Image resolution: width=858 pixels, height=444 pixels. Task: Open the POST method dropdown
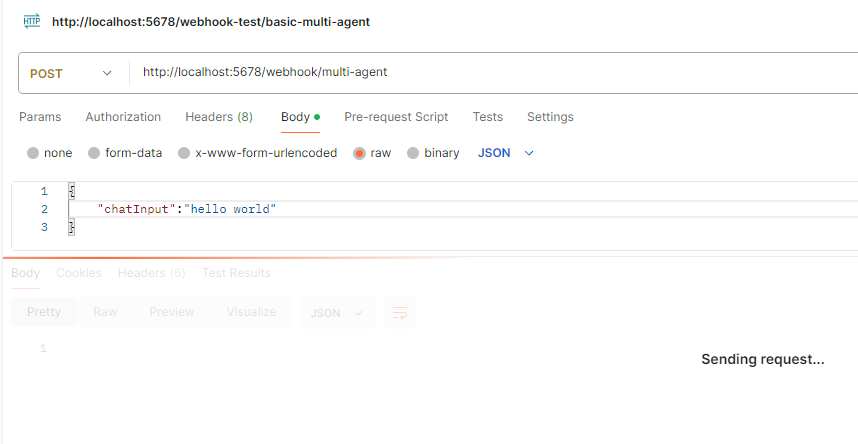tap(72, 73)
